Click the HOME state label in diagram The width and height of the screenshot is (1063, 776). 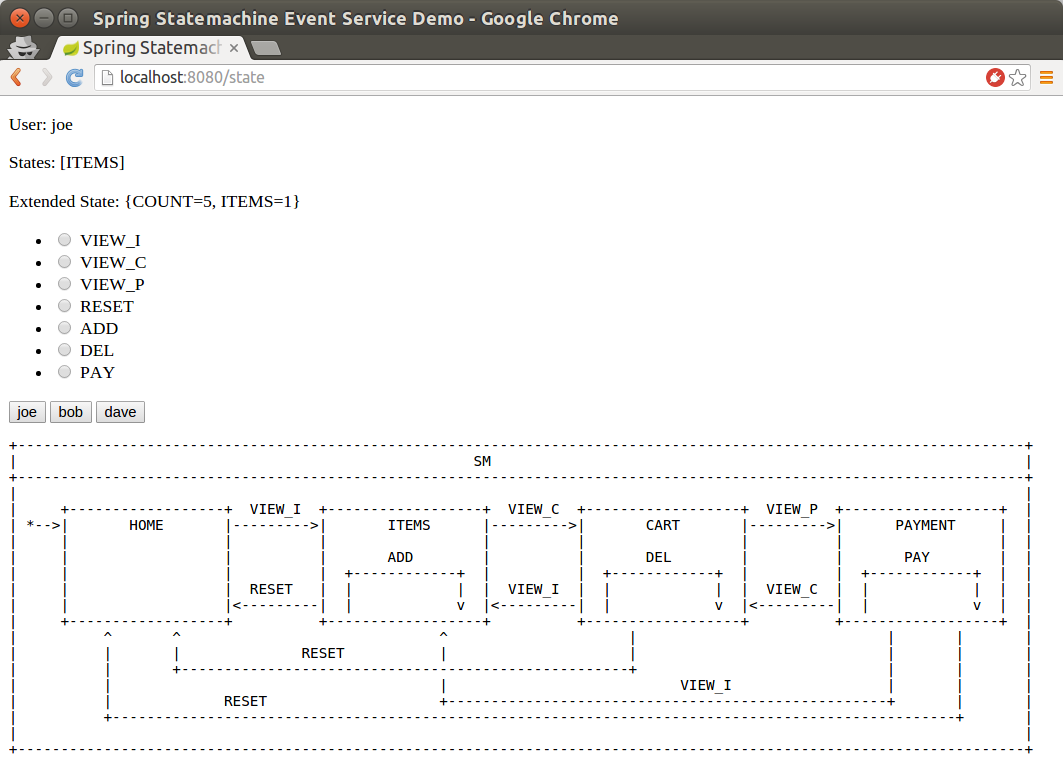click(146, 525)
